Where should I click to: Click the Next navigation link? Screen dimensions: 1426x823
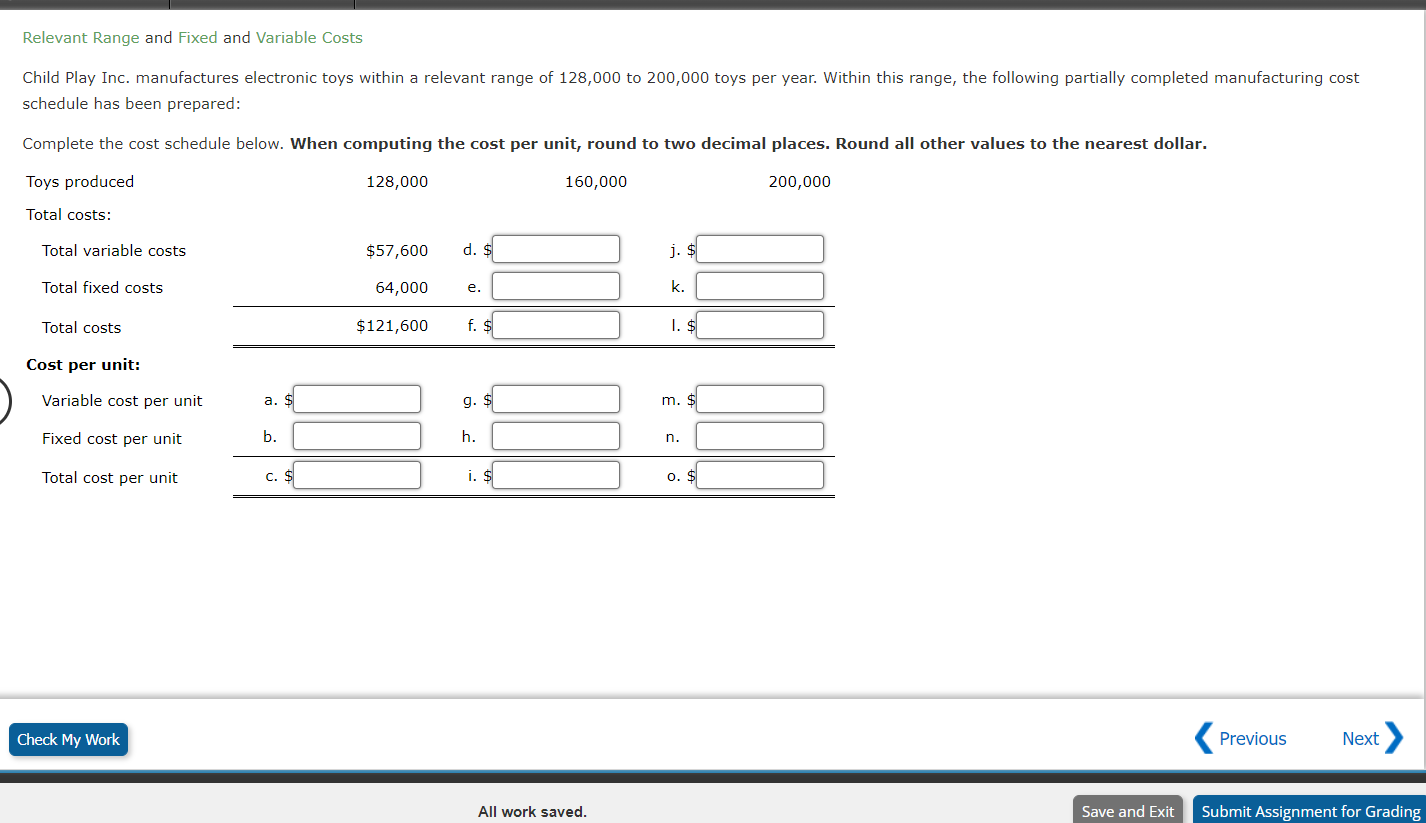pos(1359,738)
